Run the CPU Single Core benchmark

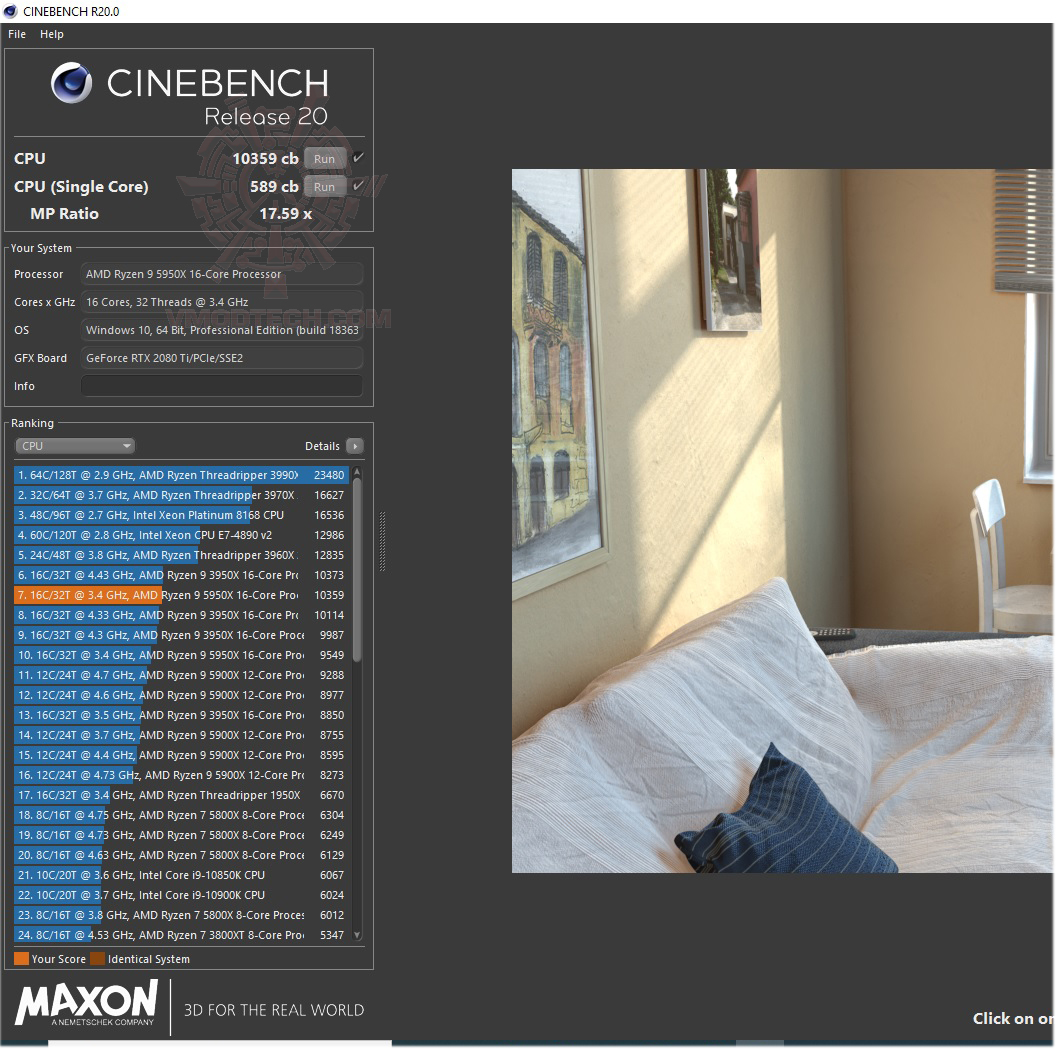pos(325,187)
